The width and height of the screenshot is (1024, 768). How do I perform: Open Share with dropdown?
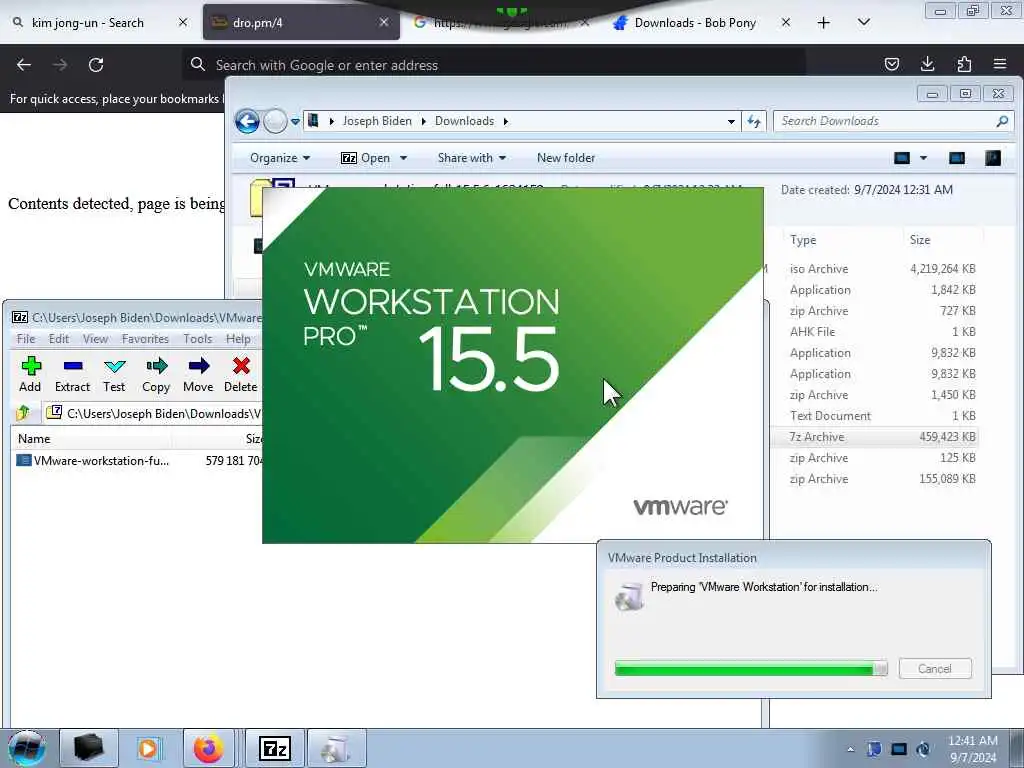coord(472,158)
